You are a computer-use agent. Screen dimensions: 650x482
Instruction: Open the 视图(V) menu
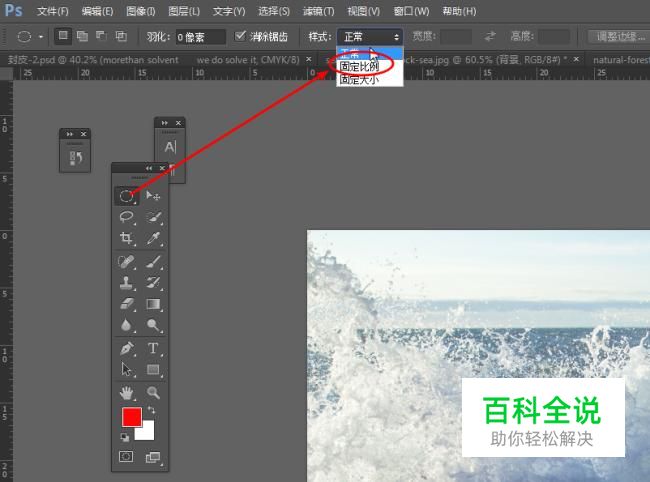tap(364, 11)
